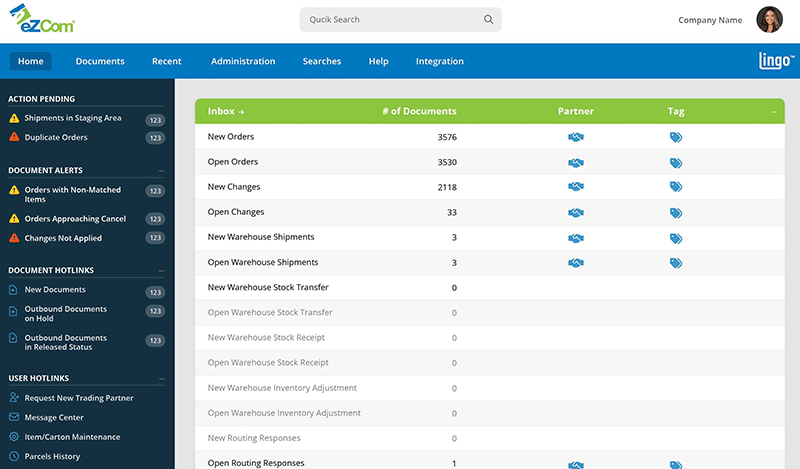Open the Documents menu
The height and width of the screenshot is (469, 800).
(100, 61)
